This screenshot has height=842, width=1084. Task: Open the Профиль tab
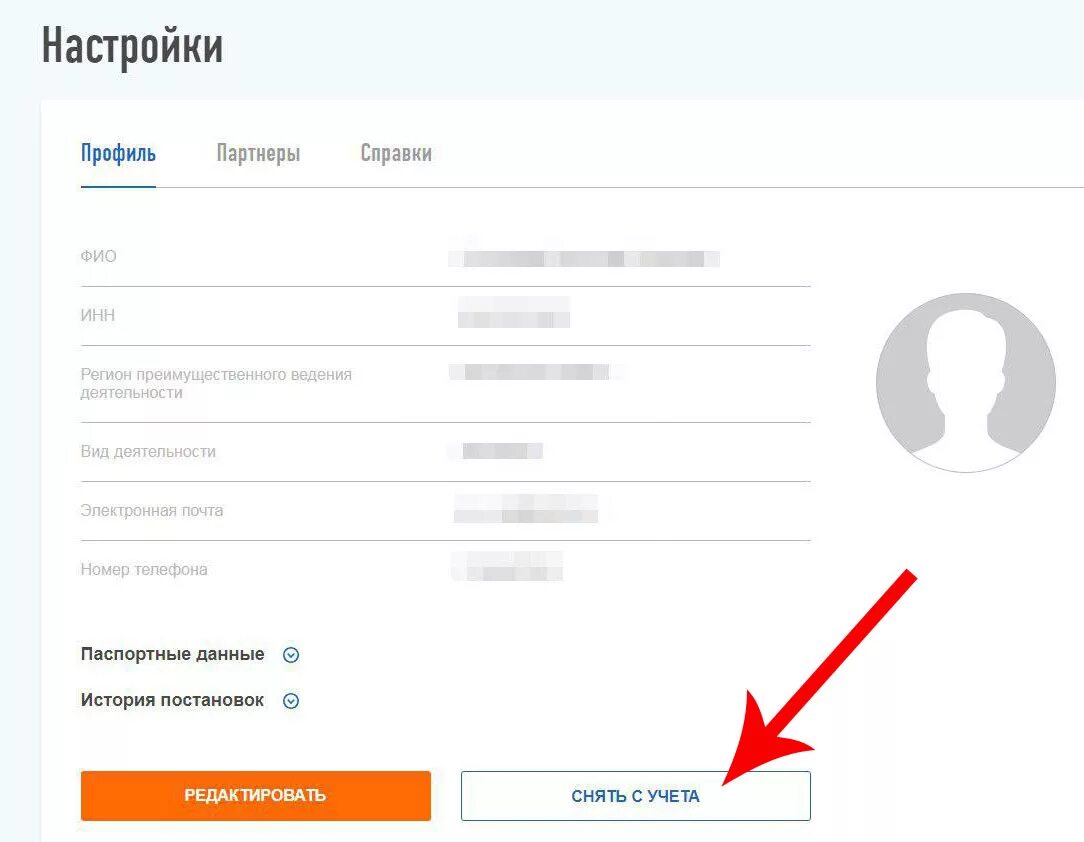[118, 153]
